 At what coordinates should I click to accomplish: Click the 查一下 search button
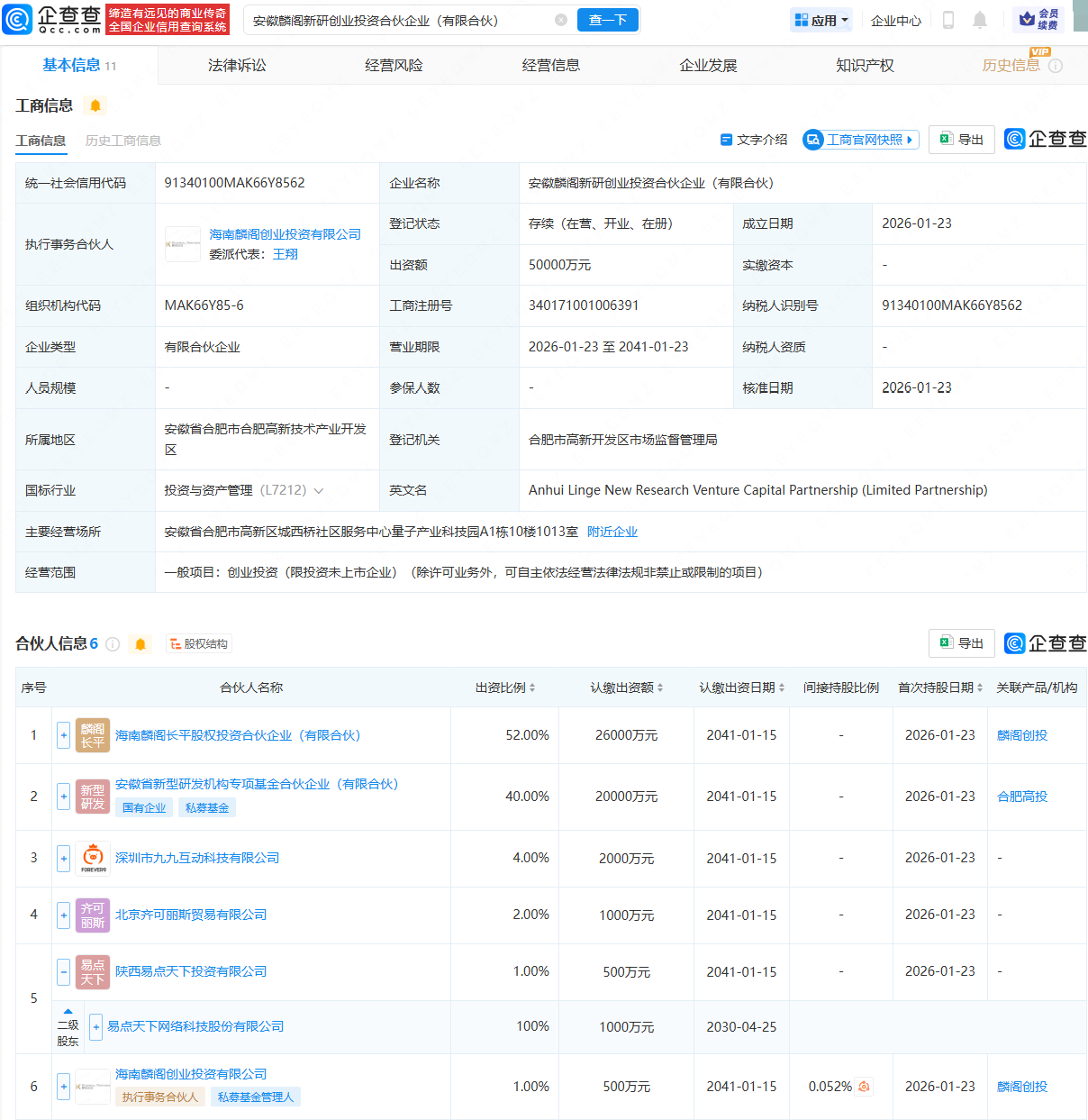coord(607,20)
